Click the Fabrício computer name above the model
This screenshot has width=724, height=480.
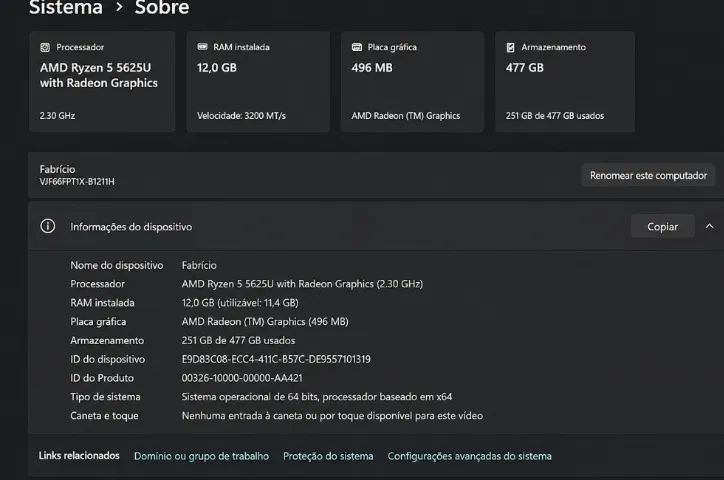click(57, 169)
